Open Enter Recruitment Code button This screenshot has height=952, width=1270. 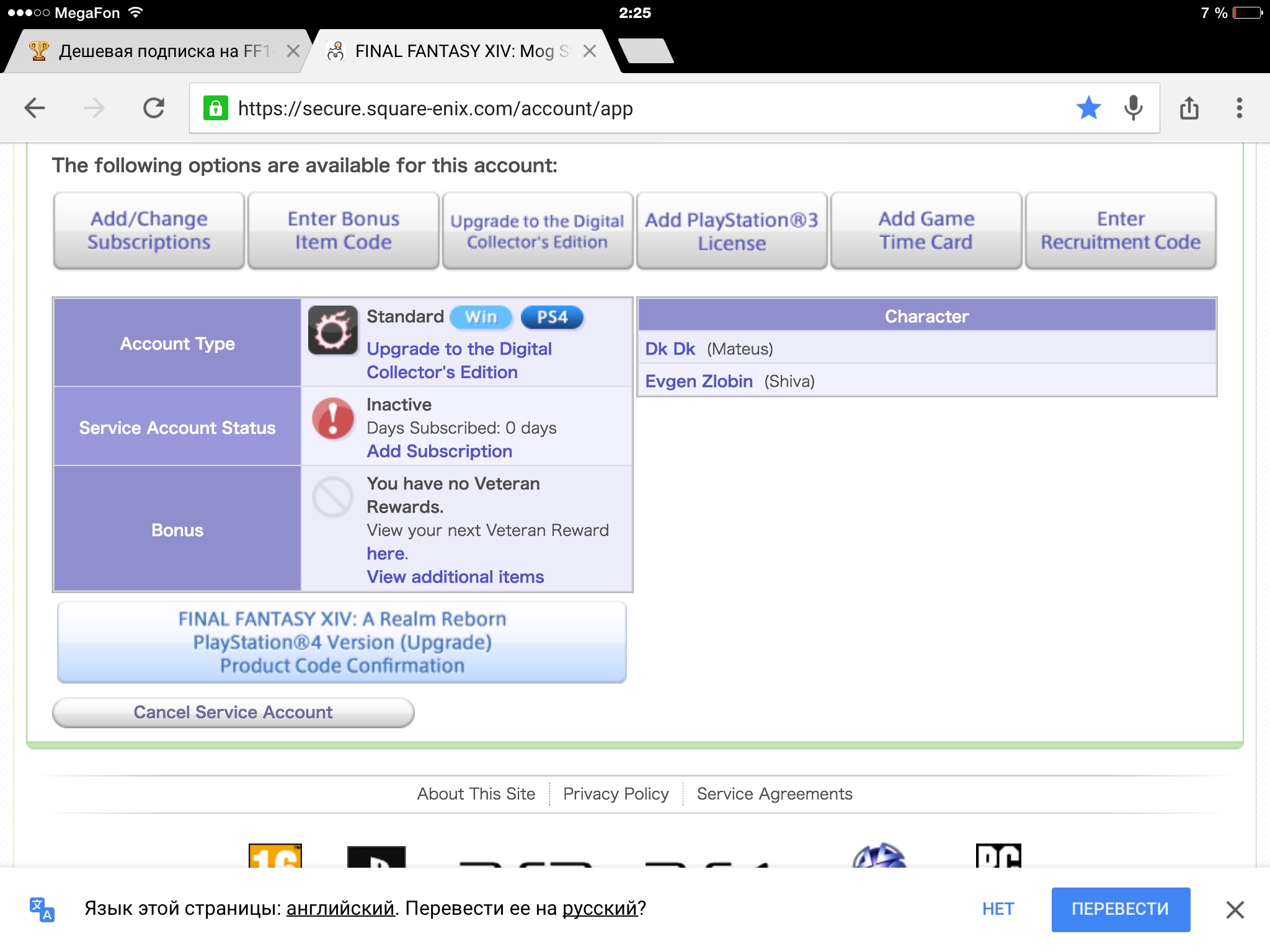point(1121,231)
